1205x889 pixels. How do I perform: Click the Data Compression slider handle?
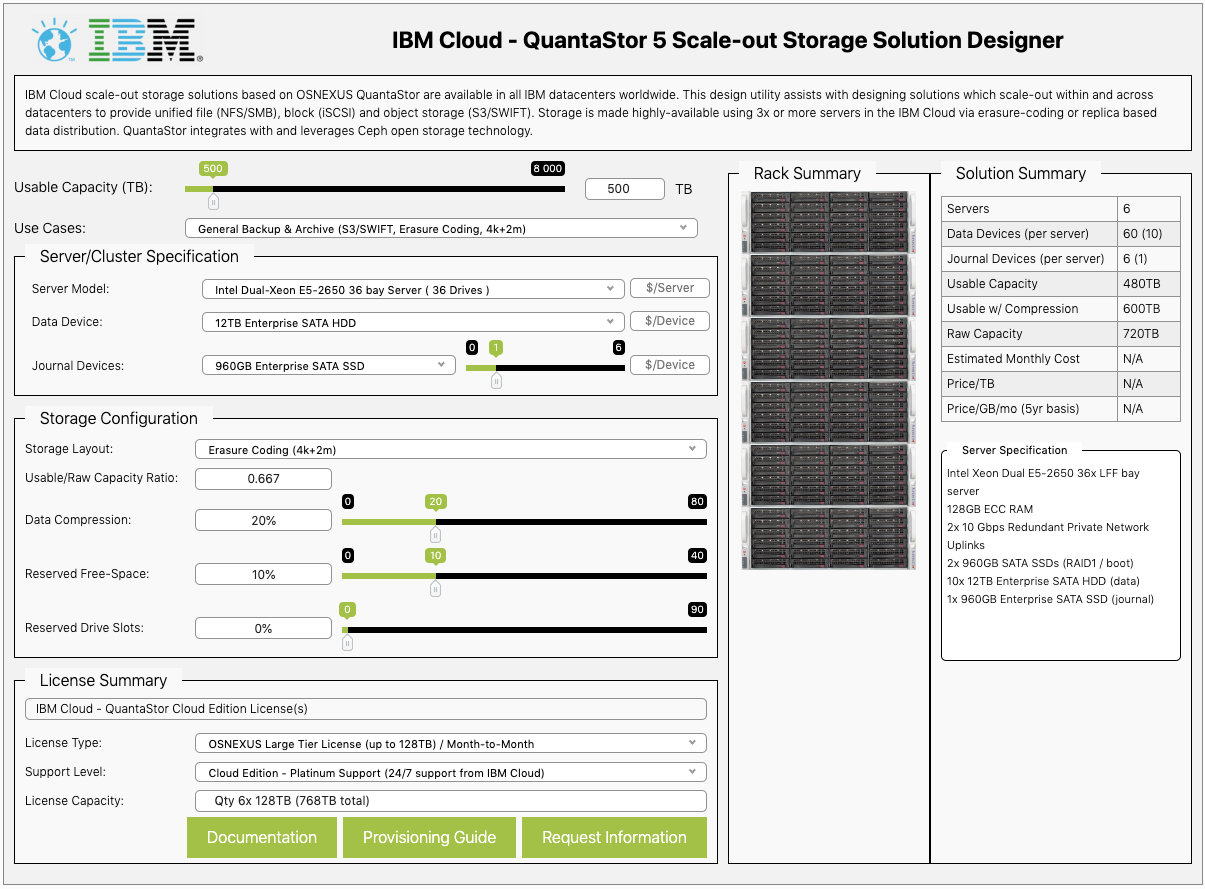coord(435,535)
